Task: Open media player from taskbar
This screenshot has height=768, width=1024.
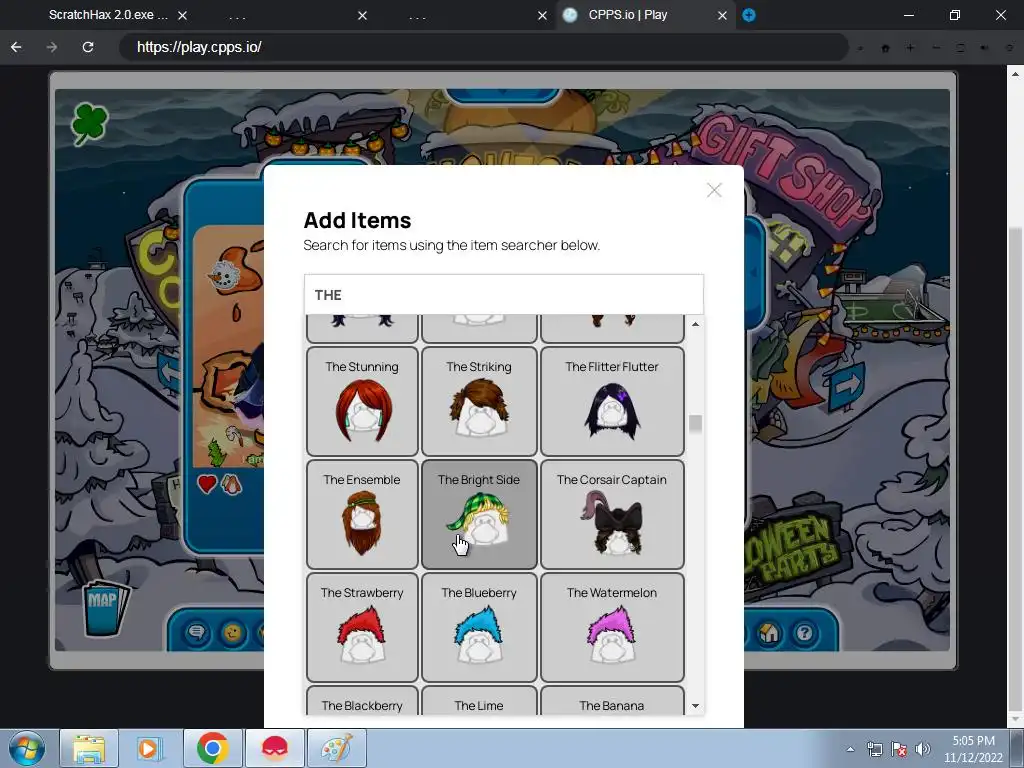Action: pyautogui.click(x=150, y=748)
